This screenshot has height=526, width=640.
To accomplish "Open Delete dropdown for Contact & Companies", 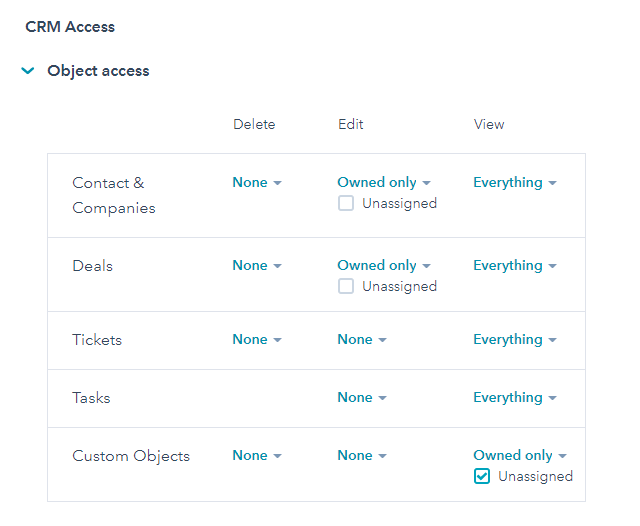I will click(x=257, y=182).
